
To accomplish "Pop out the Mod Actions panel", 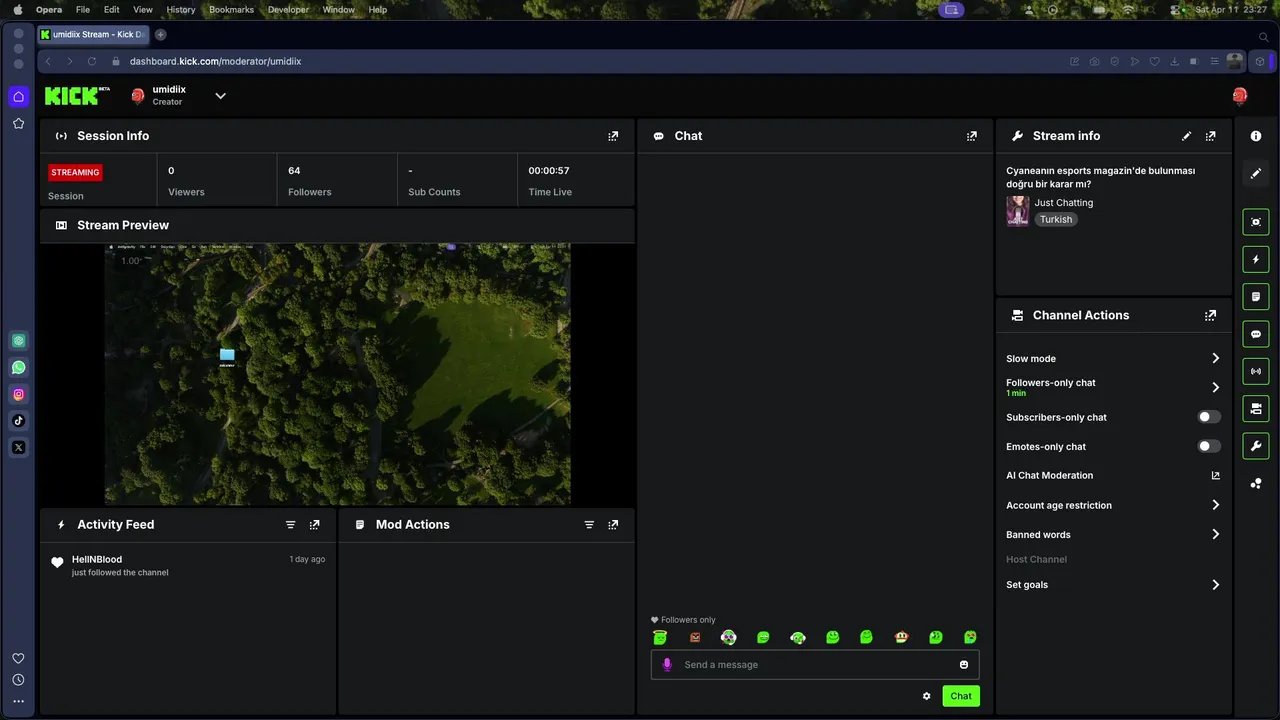I will 613,524.
